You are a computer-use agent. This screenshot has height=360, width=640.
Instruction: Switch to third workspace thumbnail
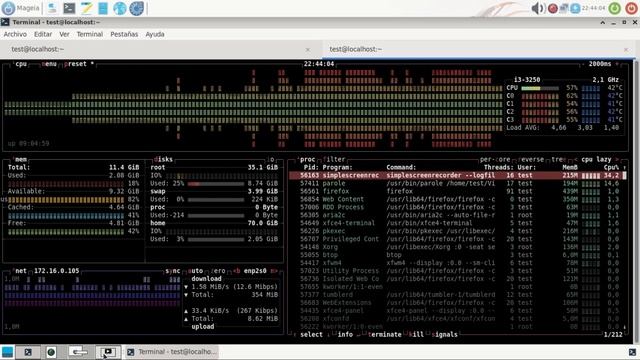[x=78, y=352]
